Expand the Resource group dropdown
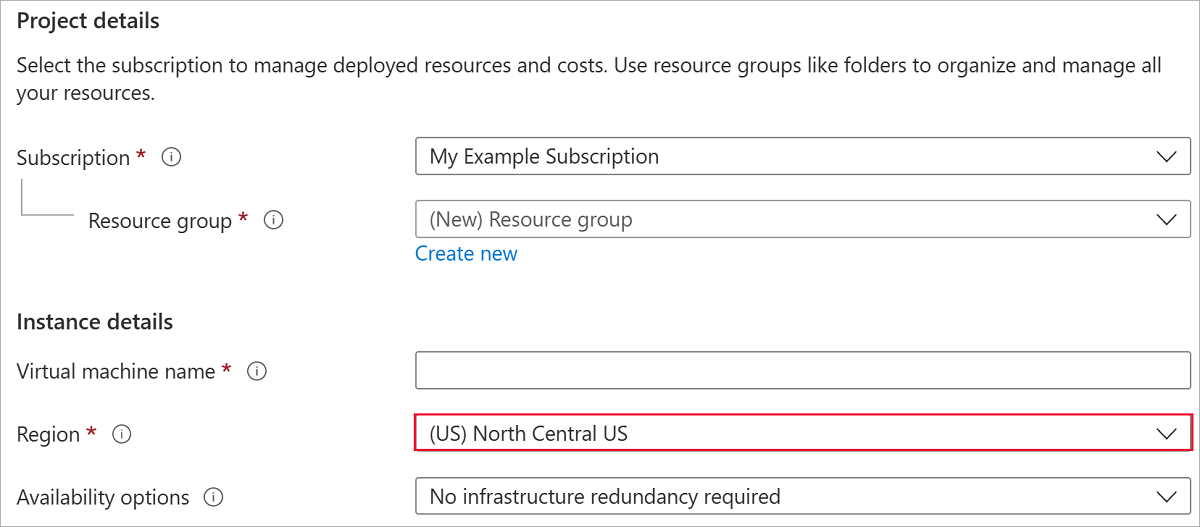 [x=802, y=220]
